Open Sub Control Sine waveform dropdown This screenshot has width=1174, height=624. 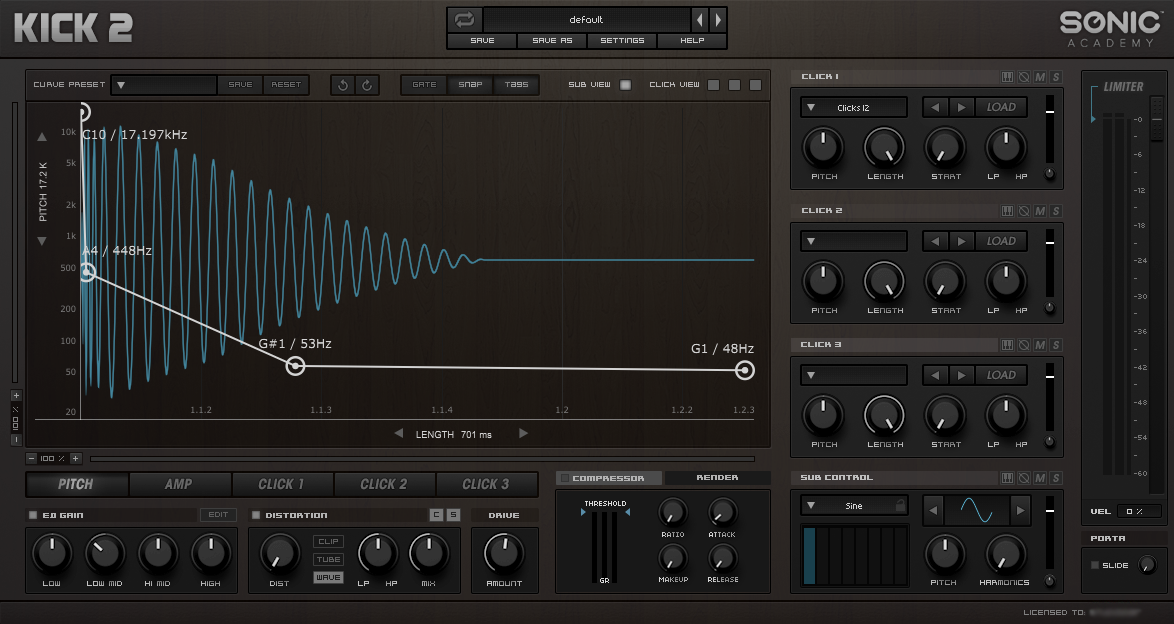pyautogui.click(x=854, y=506)
